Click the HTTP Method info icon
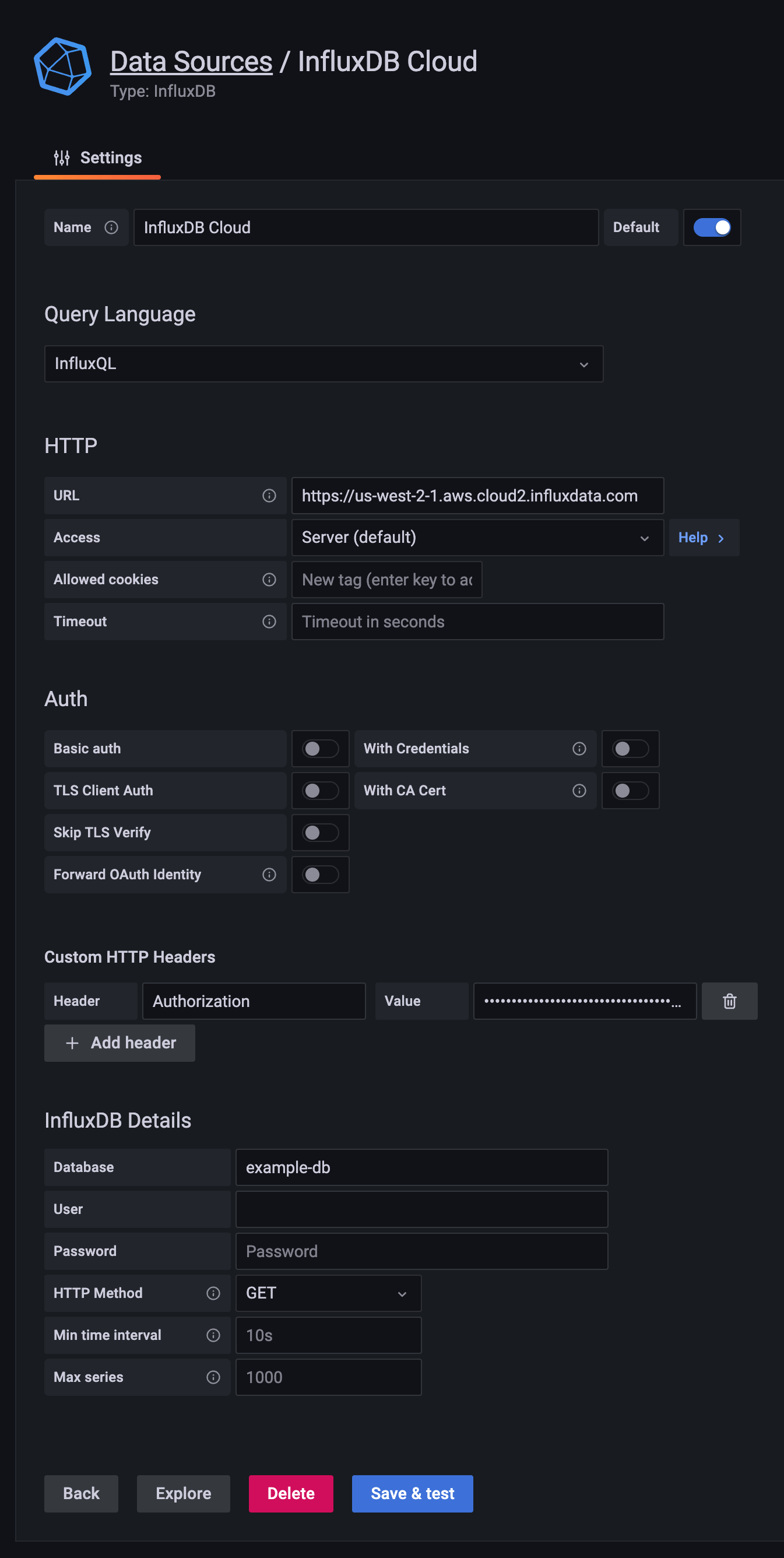This screenshot has height=1558, width=784. (213, 1293)
